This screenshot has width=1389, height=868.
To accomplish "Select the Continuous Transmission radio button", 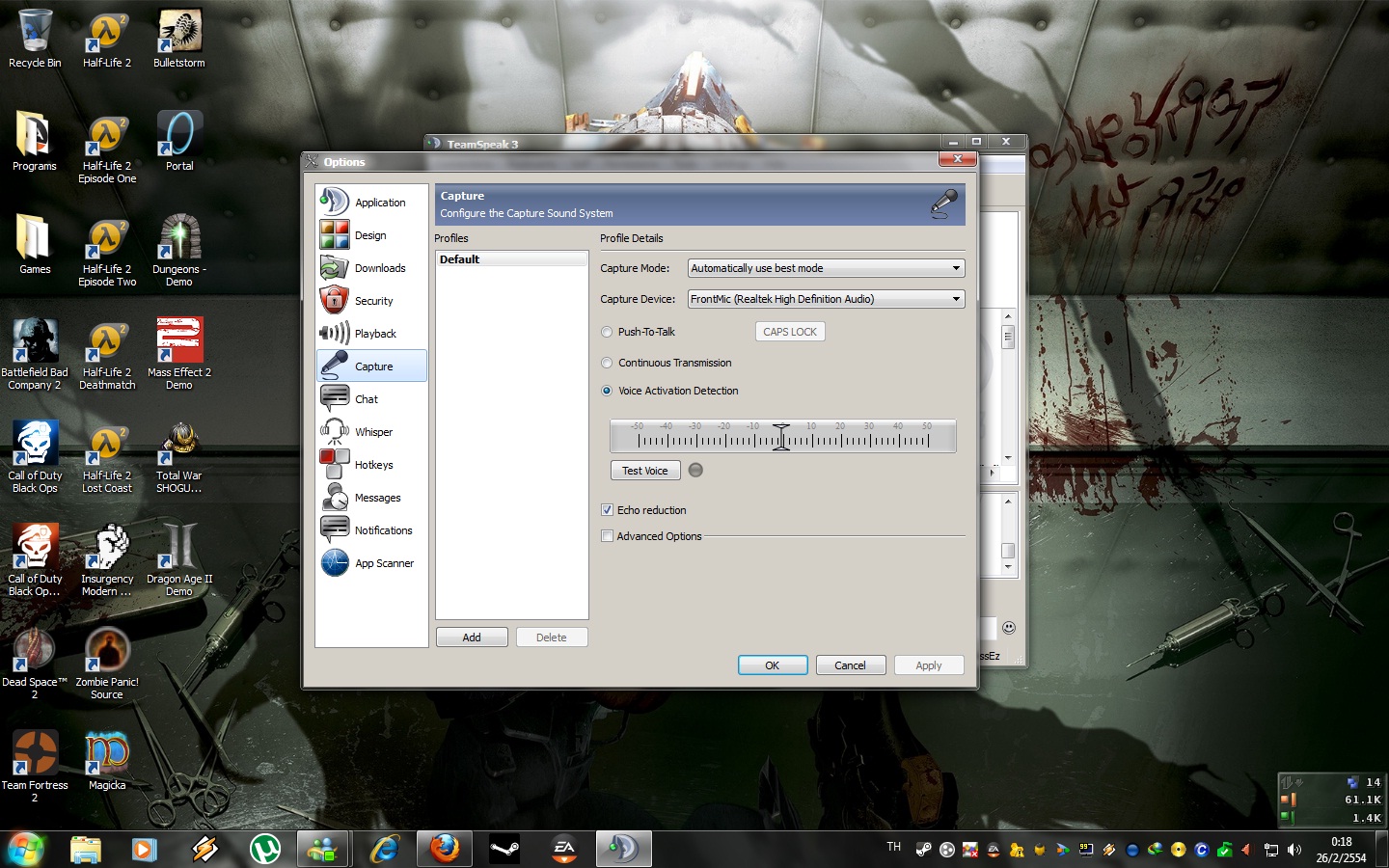I will coord(607,363).
